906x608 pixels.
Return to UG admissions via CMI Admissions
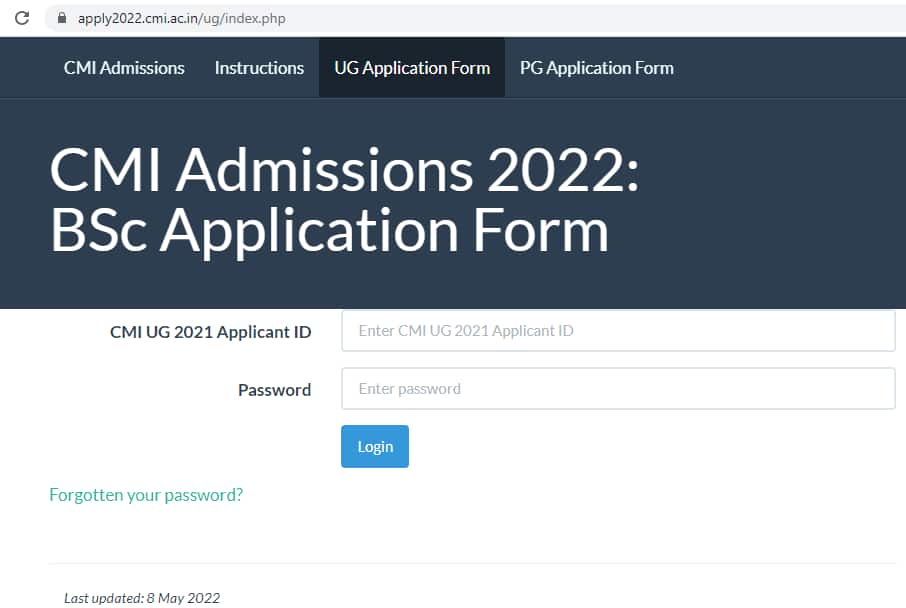pos(124,67)
